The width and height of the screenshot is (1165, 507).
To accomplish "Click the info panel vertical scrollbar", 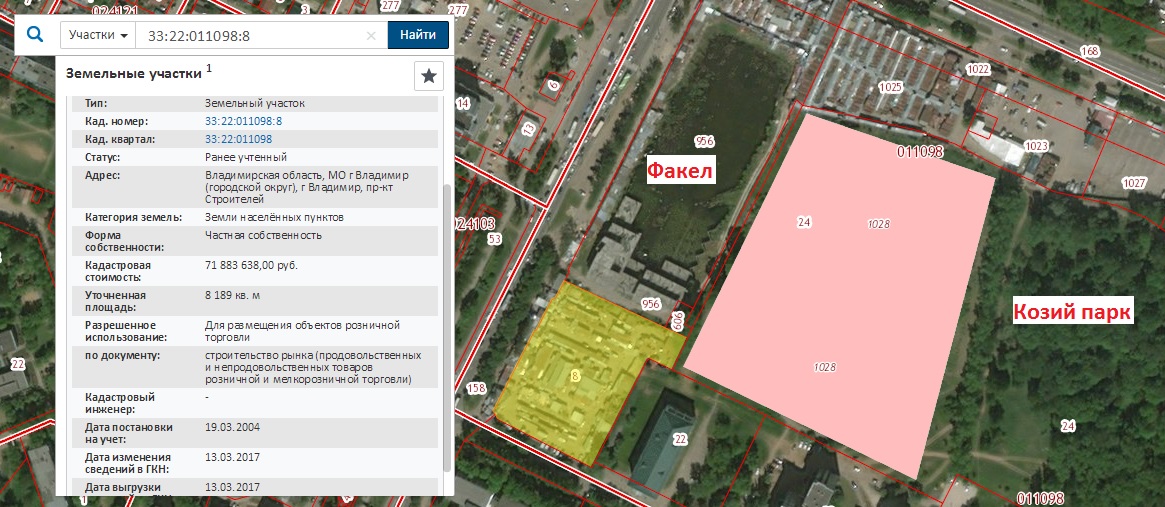I will pyautogui.click(x=446, y=300).
